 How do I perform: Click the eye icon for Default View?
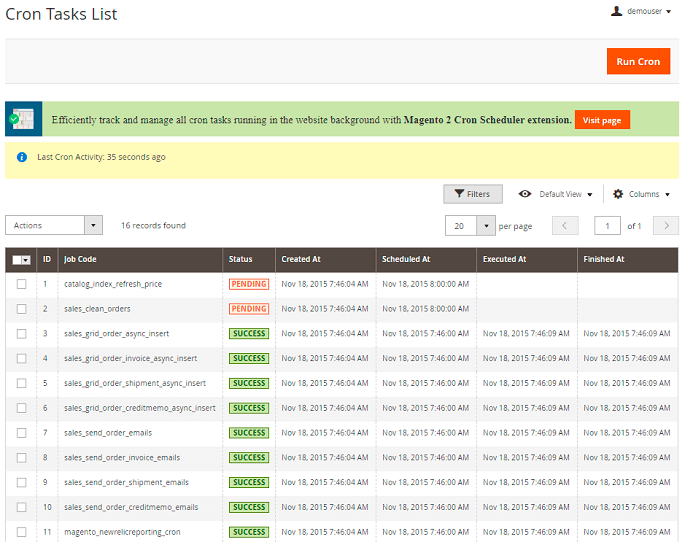(525, 194)
